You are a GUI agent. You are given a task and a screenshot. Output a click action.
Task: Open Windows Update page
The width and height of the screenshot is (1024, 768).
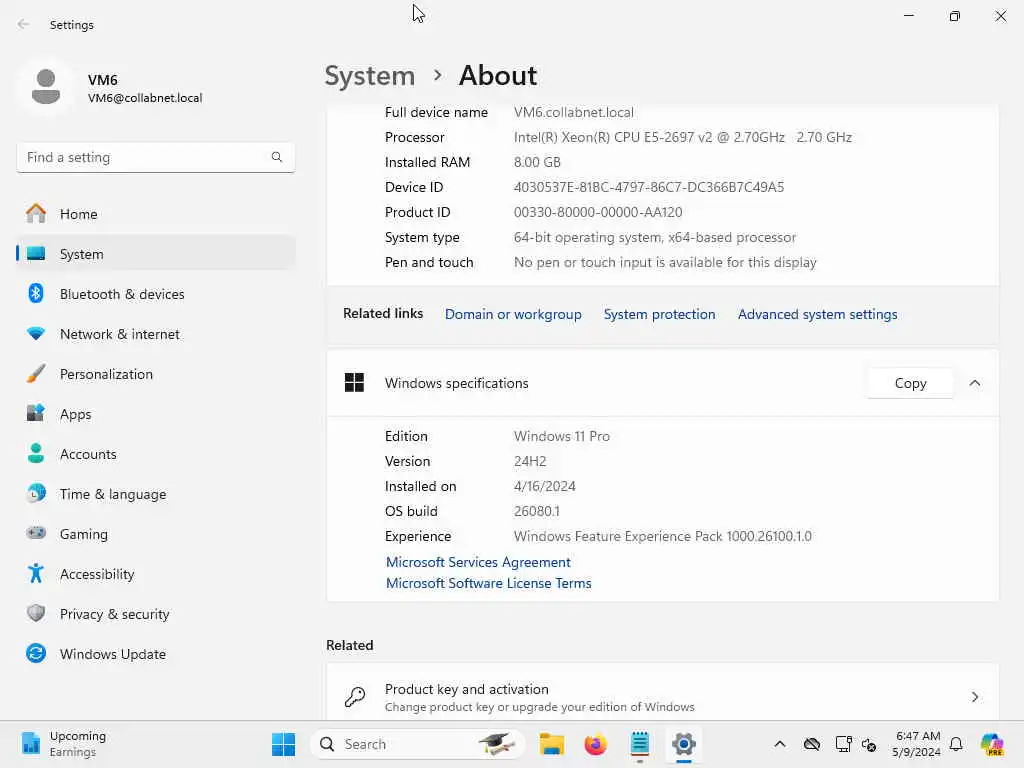155,654
